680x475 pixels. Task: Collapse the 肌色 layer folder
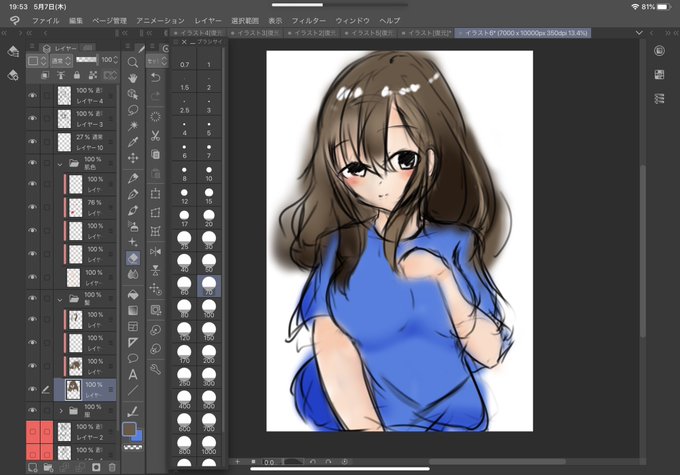(60, 164)
